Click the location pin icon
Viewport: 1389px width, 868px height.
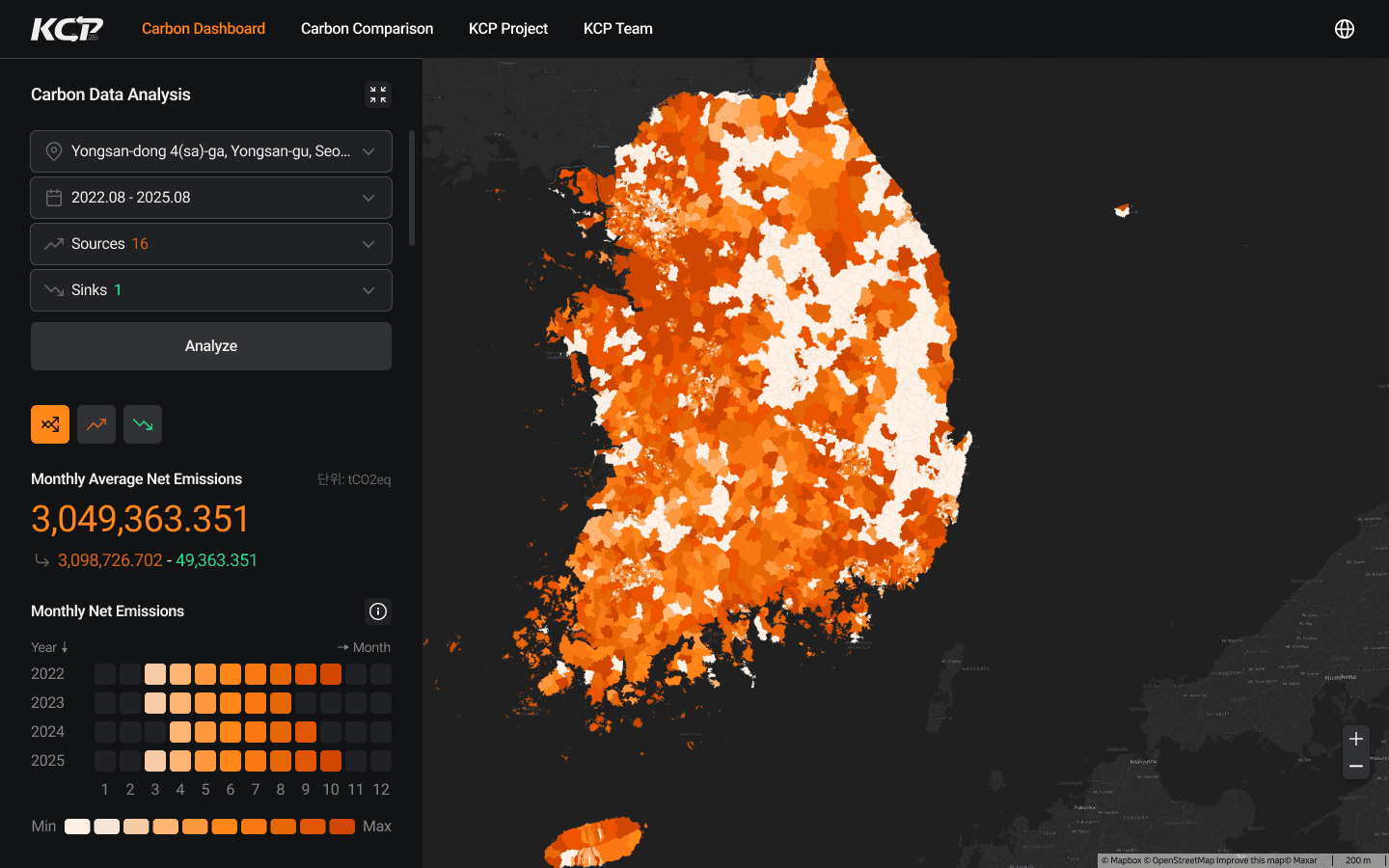coord(54,151)
